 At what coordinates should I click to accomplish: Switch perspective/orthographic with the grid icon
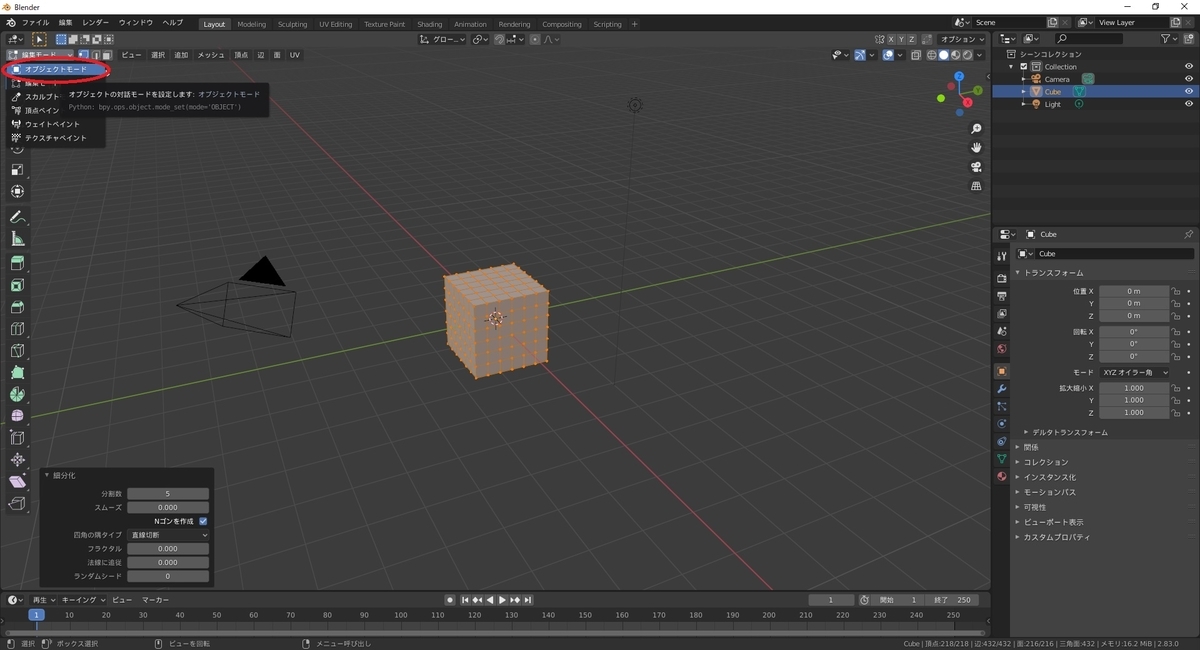tap(976, 186)
